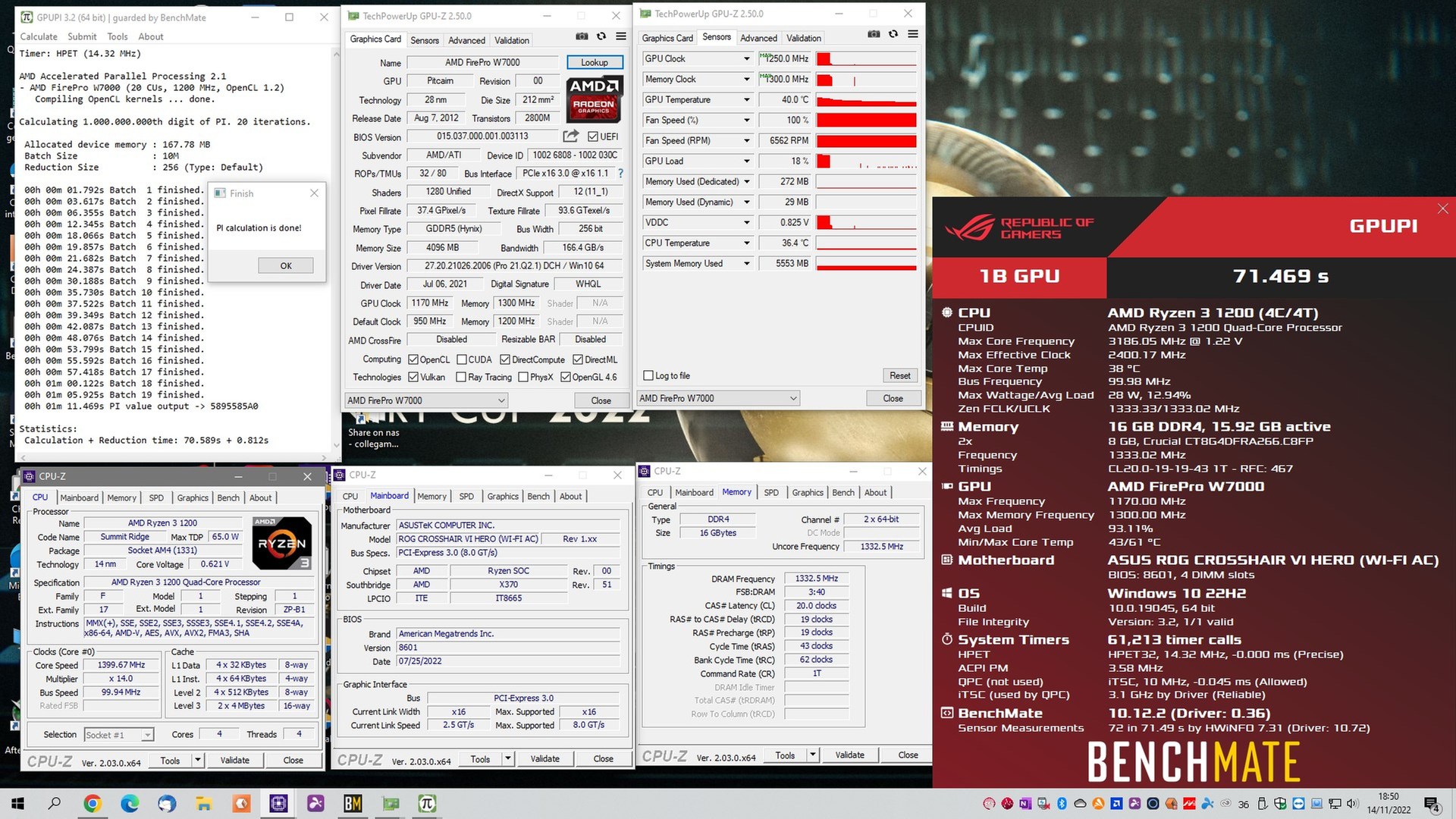1456x819 pixels.
Task: Open hamburger menu in GPU-Z Sensors window
Action: click(x=913, y=34)
